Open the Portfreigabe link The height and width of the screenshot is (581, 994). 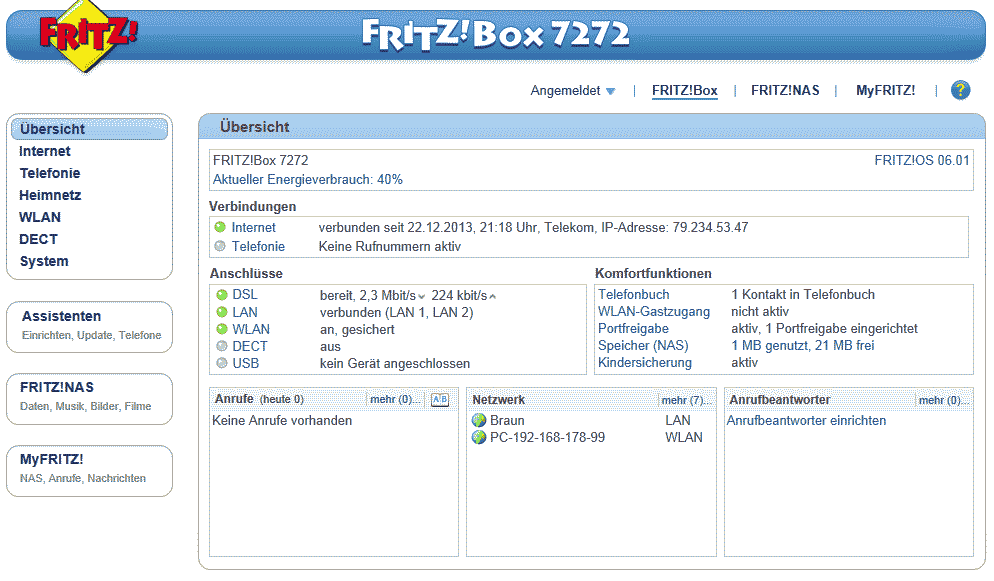pos(633,329)
